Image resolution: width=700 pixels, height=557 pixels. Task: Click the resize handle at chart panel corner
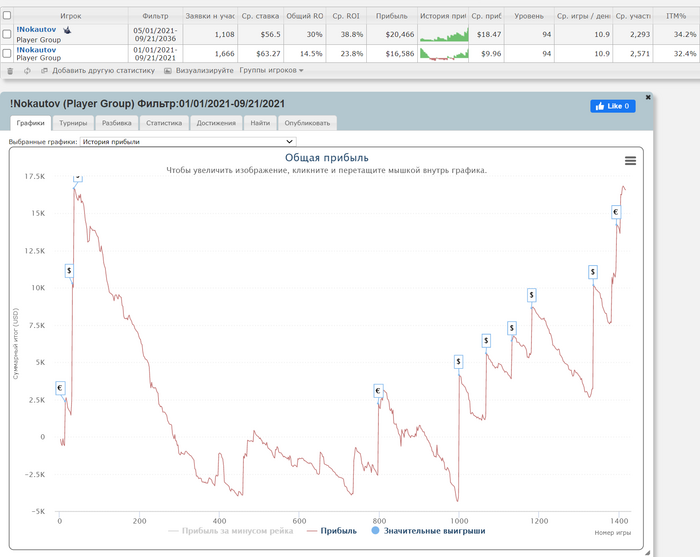point(647,553)
